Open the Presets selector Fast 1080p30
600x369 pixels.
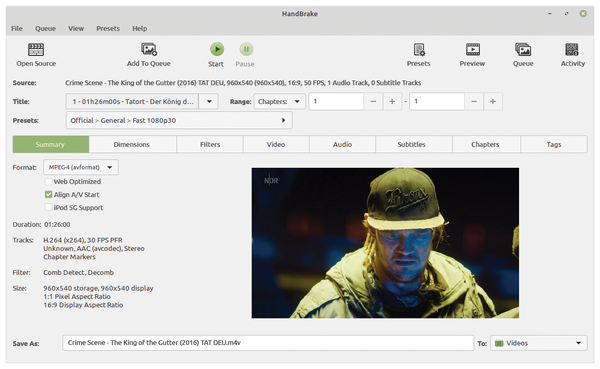click(179, 120)
